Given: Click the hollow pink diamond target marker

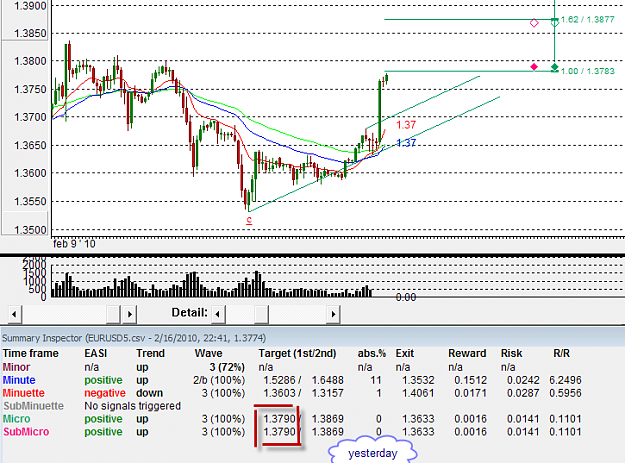Looking at the screenshot, I should tap(534, 23).
